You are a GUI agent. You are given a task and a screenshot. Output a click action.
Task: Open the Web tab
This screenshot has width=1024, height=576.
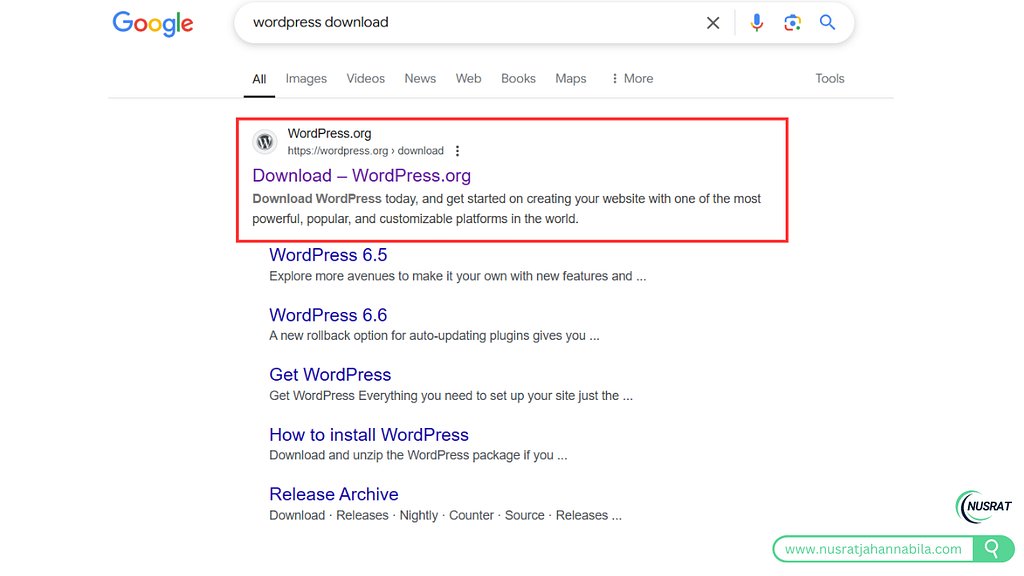[468, 78]
